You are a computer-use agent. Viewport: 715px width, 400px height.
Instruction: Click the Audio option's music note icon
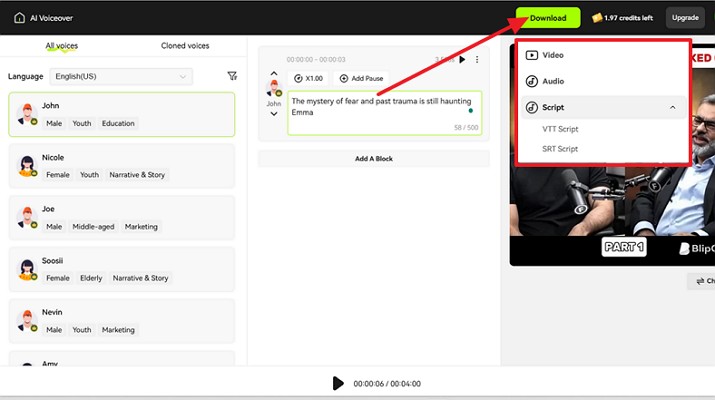[x=532, y=81]
